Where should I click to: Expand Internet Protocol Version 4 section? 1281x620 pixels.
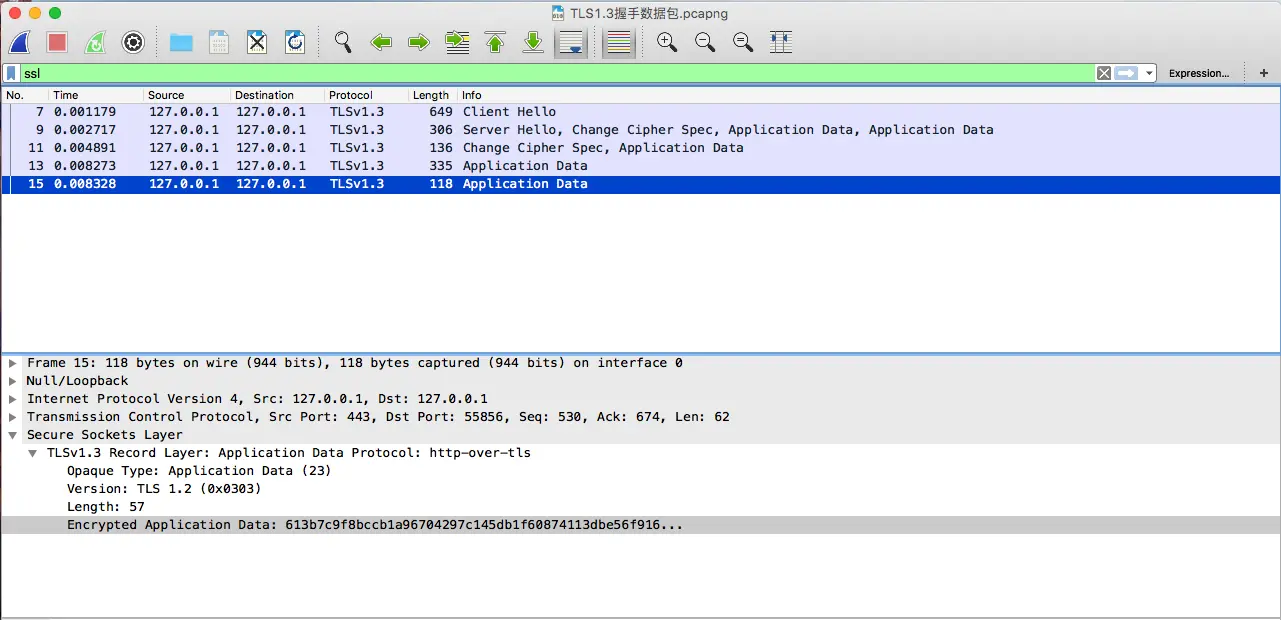coord(13,399)
